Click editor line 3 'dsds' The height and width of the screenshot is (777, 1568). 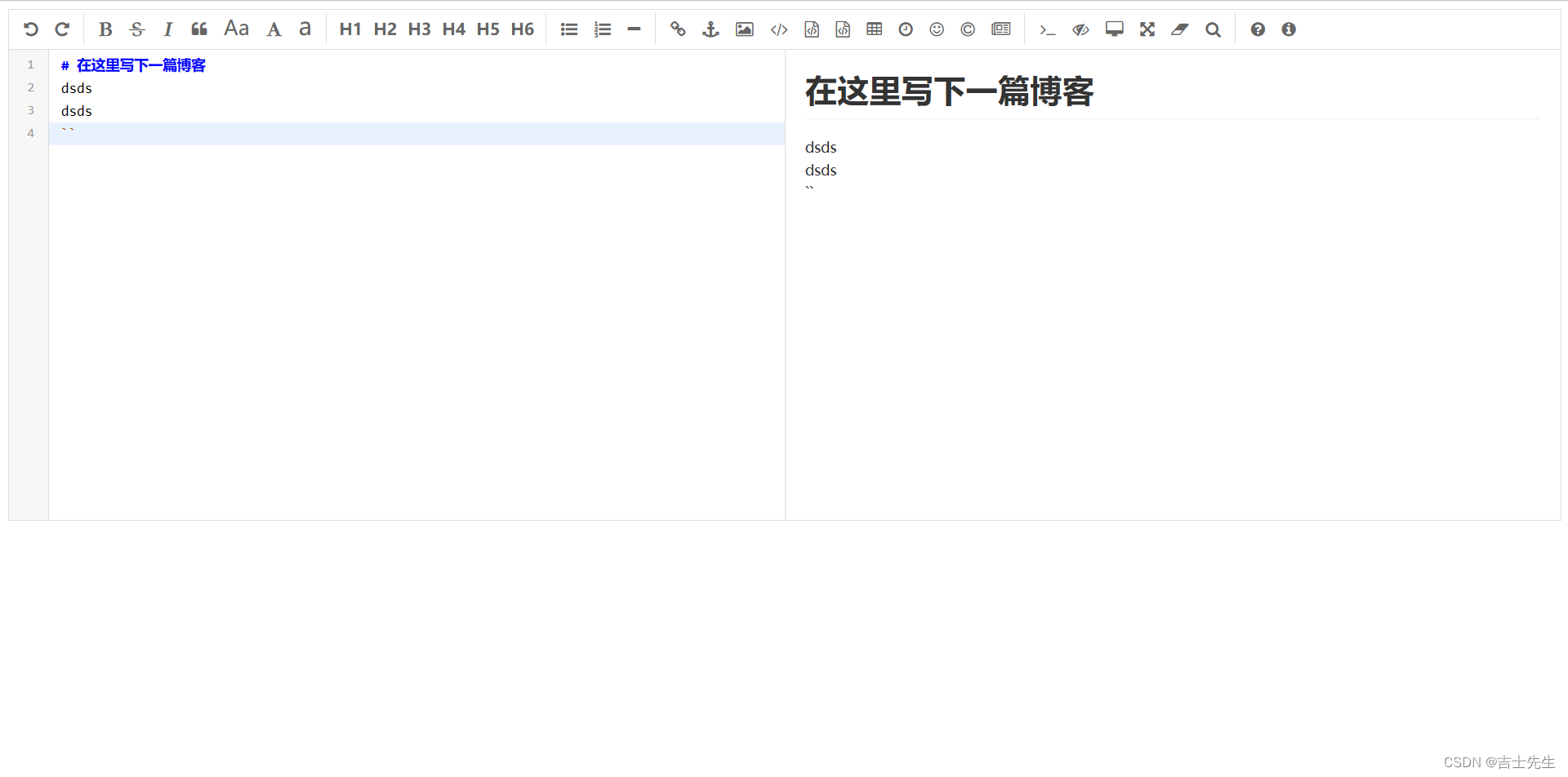(77, 111)
